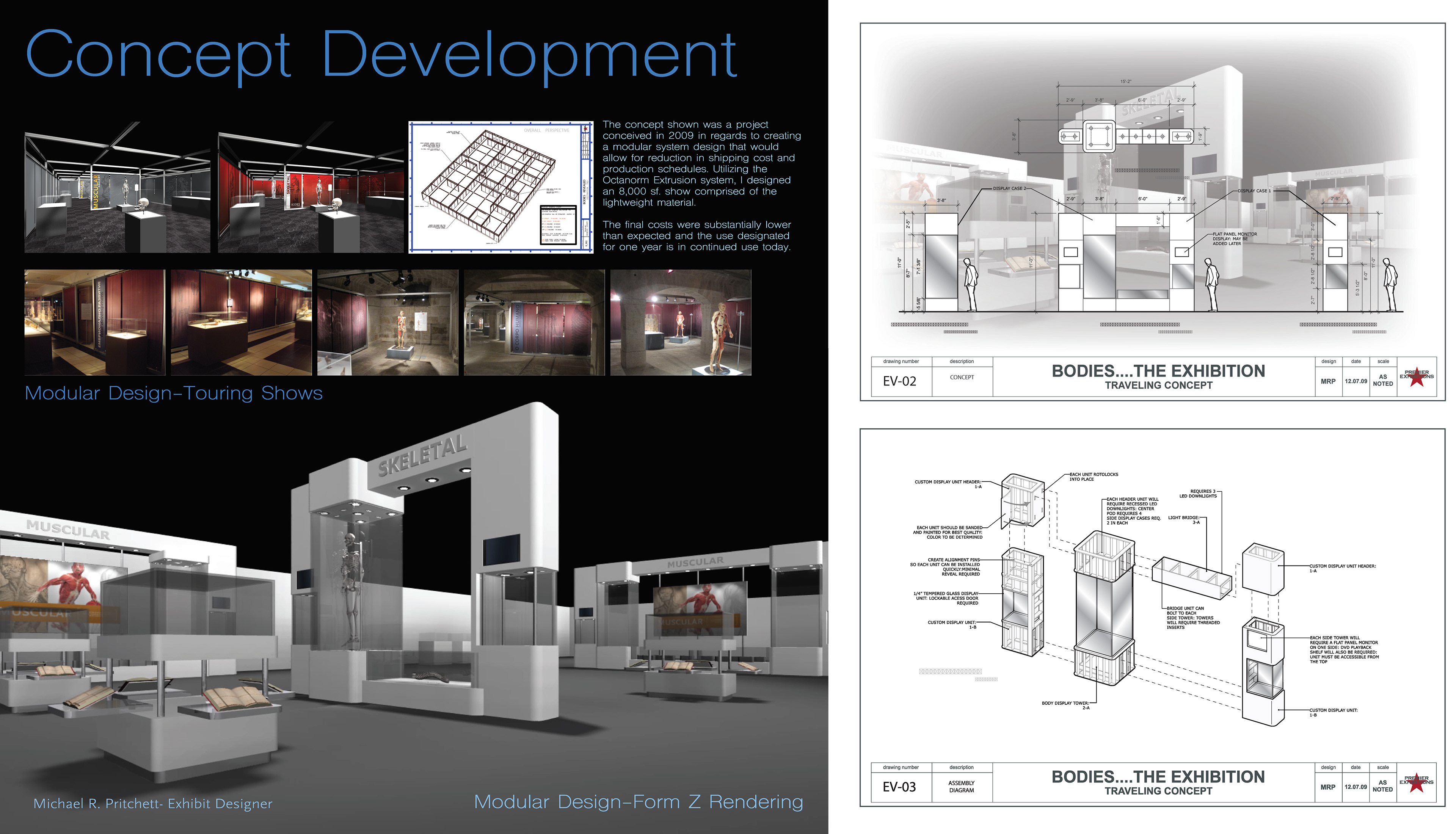The width and height of the screenshot is (1456, 834).
Task: Click the first touring show photo
Action: pos(94,323)
